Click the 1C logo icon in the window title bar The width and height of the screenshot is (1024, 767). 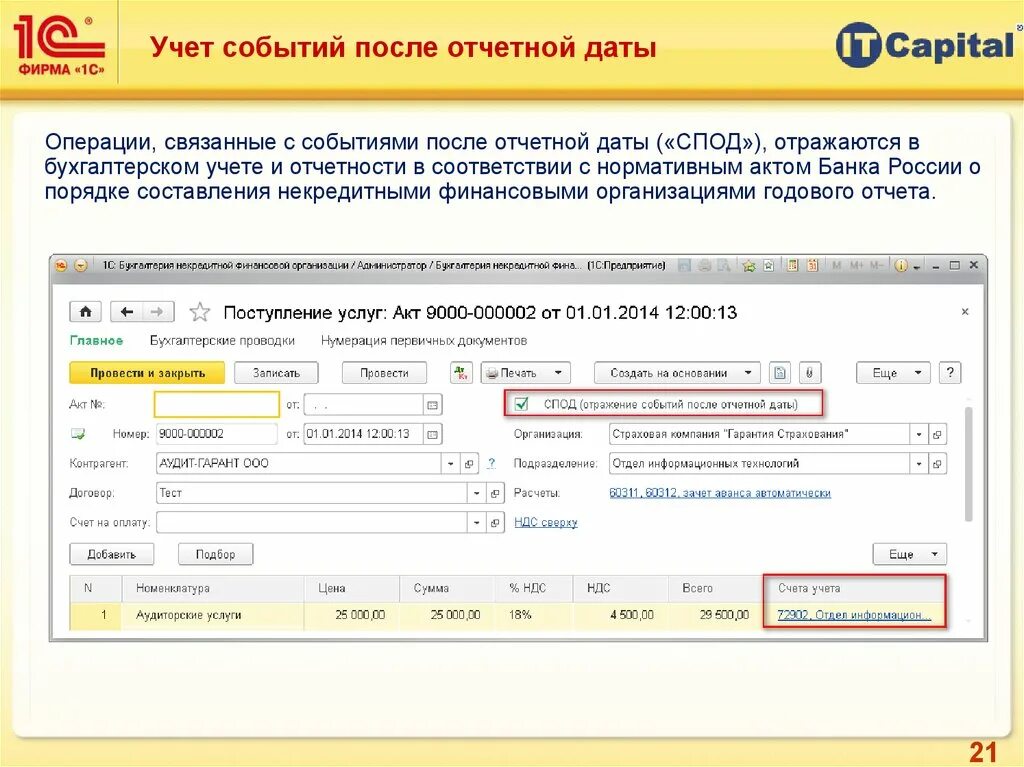point(61,266)
